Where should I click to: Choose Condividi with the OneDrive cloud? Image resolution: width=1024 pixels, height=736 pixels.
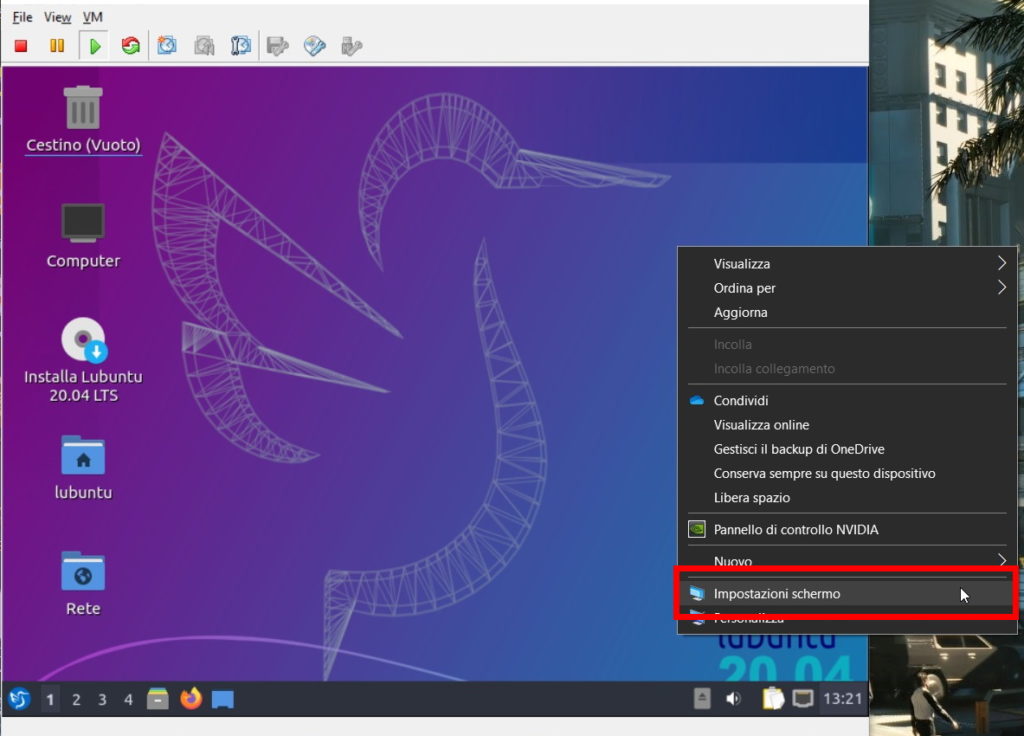point(847,400)
